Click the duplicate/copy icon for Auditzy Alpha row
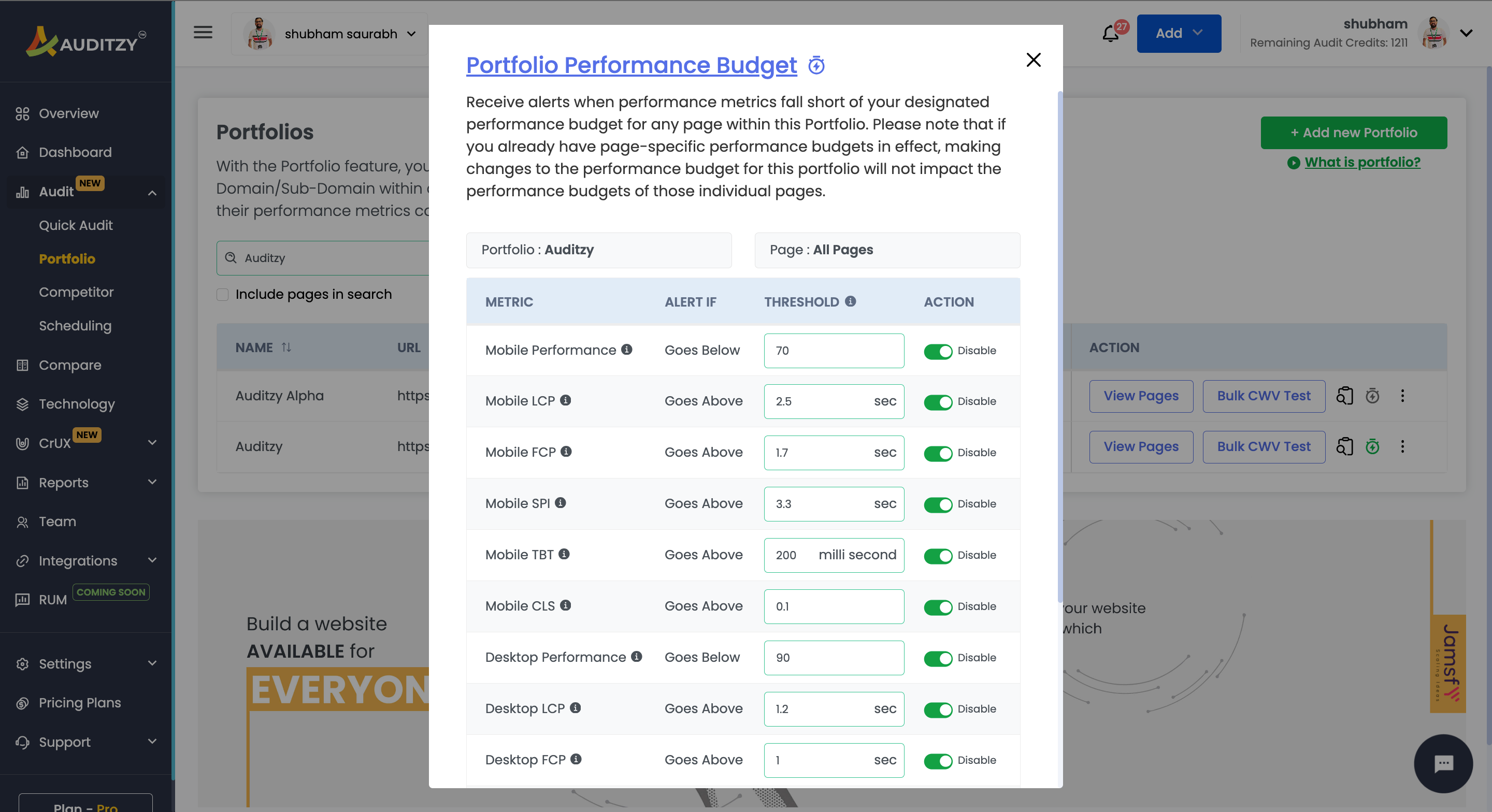 [1345, 395]
